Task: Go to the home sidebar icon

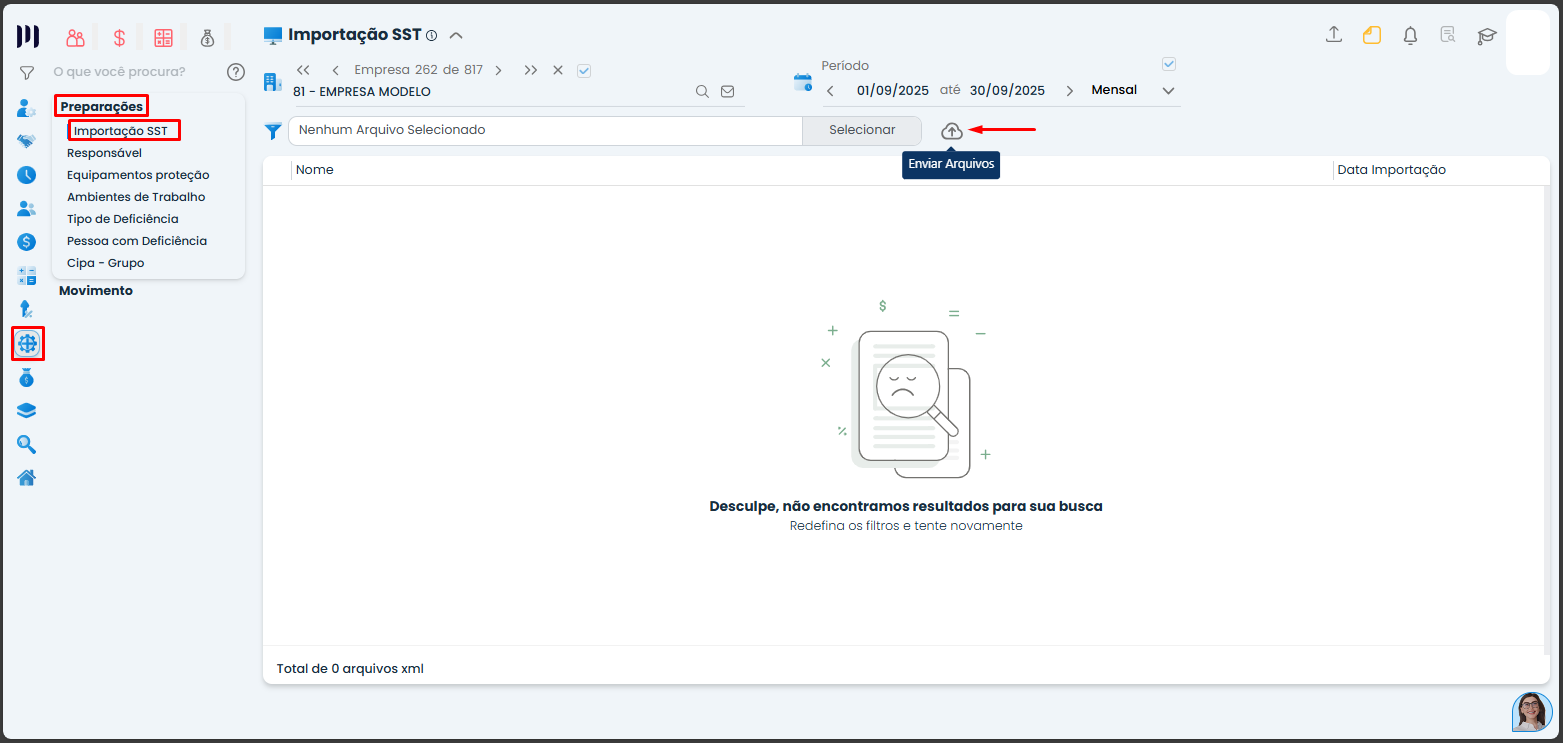Action: 27,477
